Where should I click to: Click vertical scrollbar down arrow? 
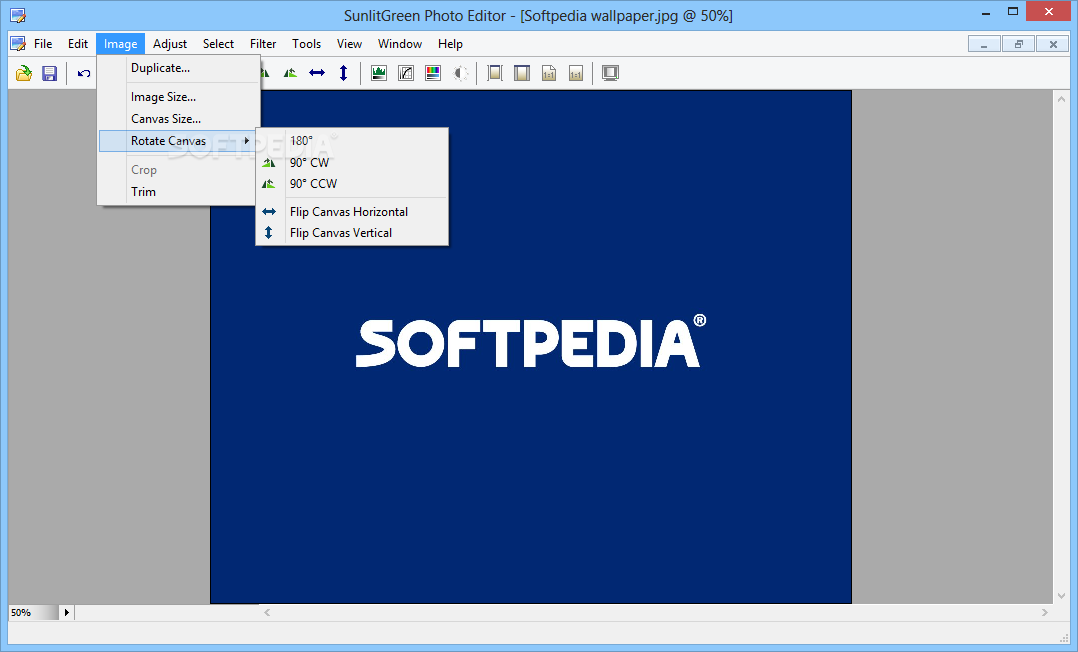1062,596
